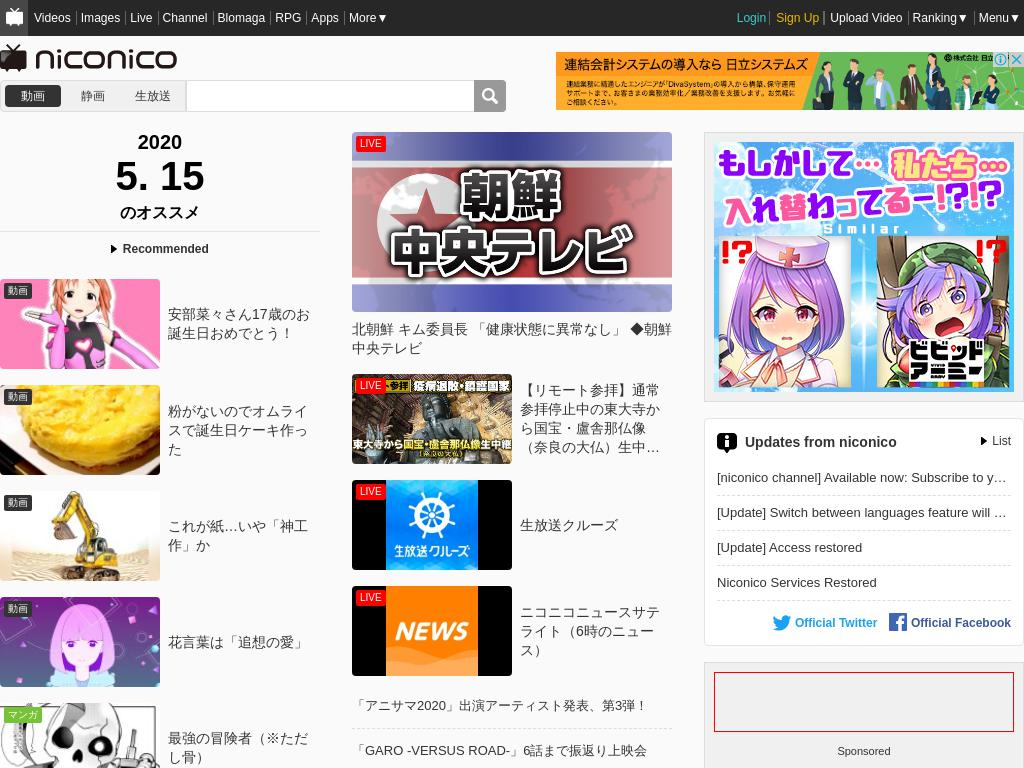Open Blomaga in the top navigation
Image resolution: width=1024 pixels, height=768 pixels.
coord(241,18)
